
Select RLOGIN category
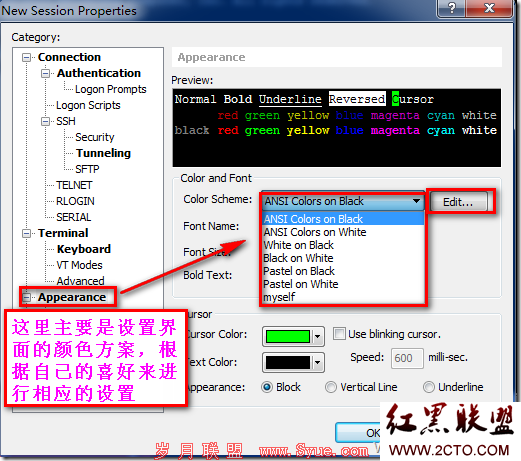pyautogui.click(x=75, y=201)
